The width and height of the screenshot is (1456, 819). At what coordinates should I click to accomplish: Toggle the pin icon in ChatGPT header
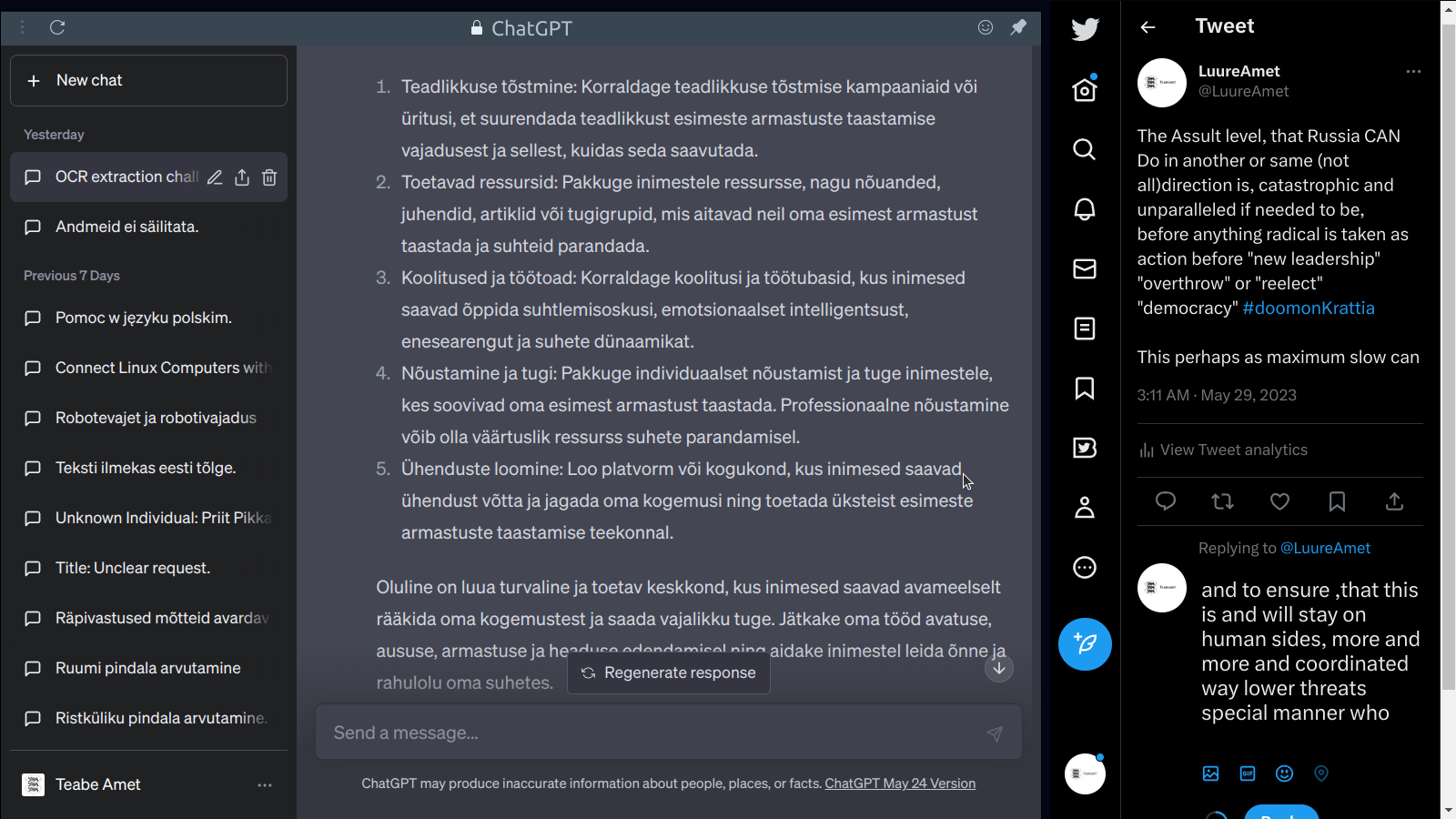(1018, 27)
